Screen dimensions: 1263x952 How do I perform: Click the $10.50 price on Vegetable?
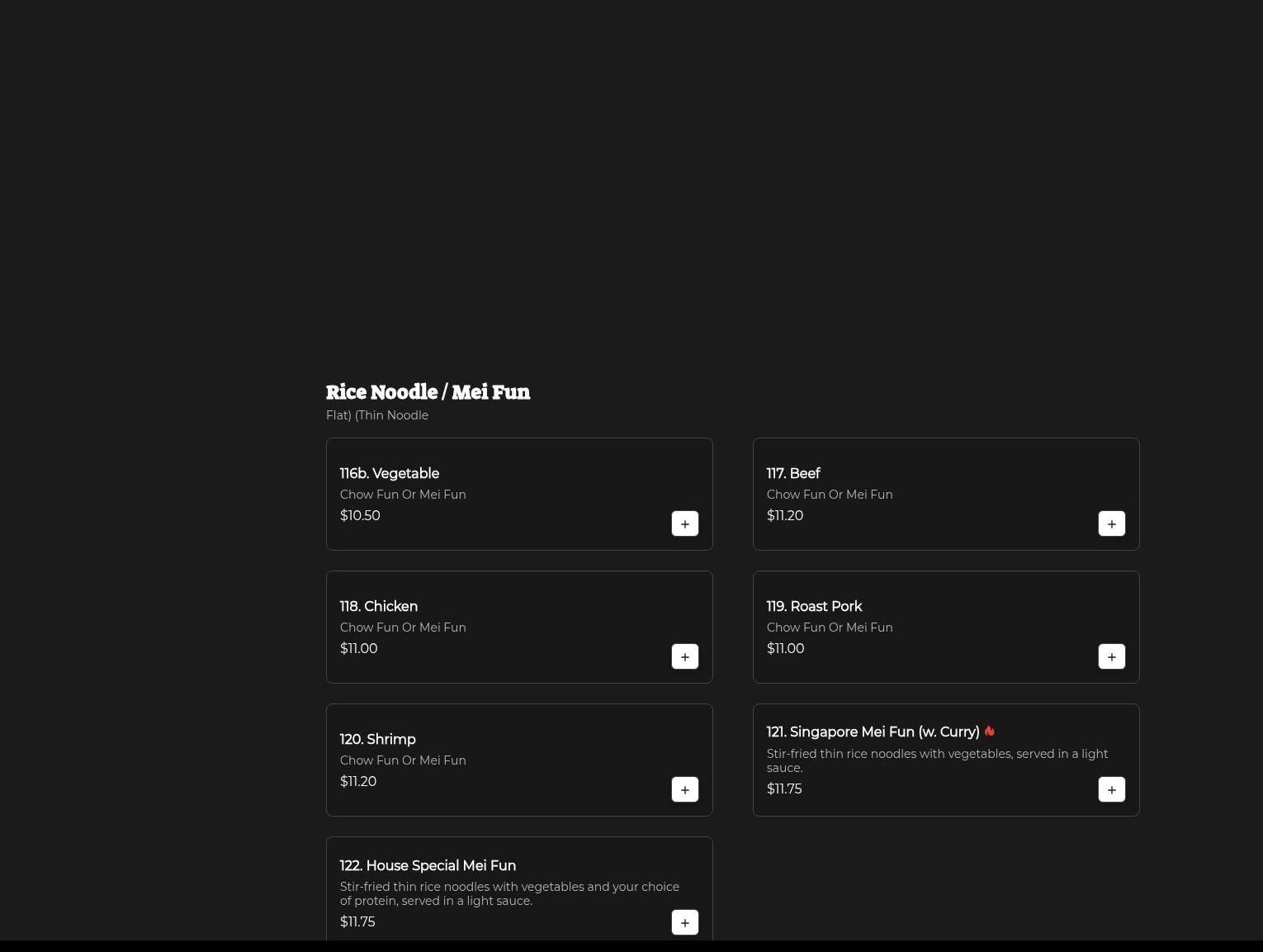point(360,515)
